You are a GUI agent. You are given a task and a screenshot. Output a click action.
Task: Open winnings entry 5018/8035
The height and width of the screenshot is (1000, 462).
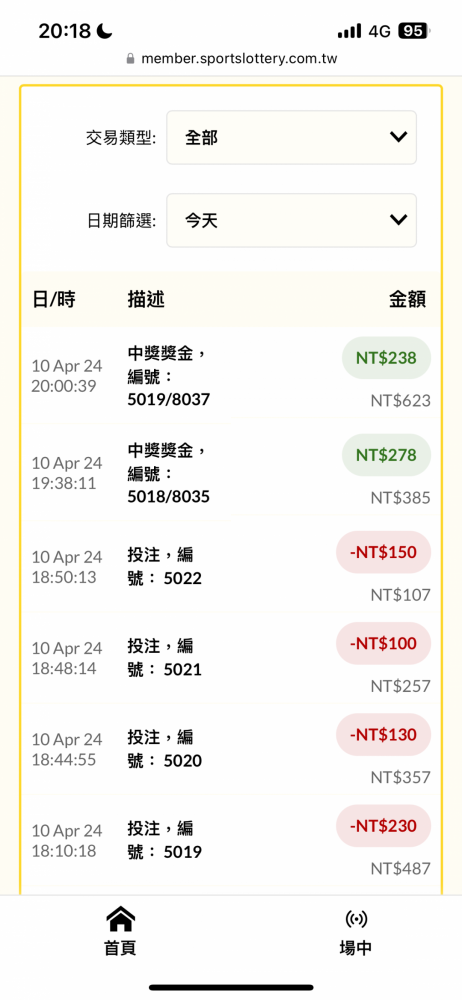click(x=231, y=473)
